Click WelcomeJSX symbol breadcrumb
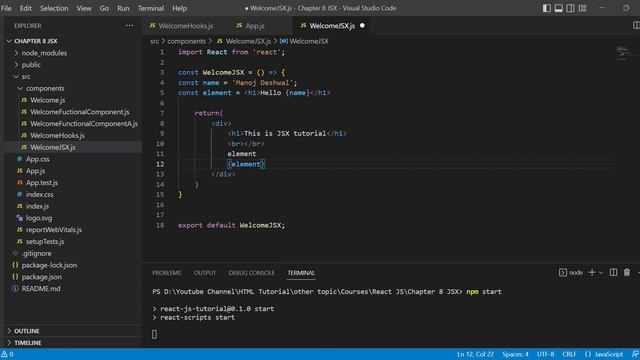Viewport: 640px width, 360px height. [x=304, y=41]
